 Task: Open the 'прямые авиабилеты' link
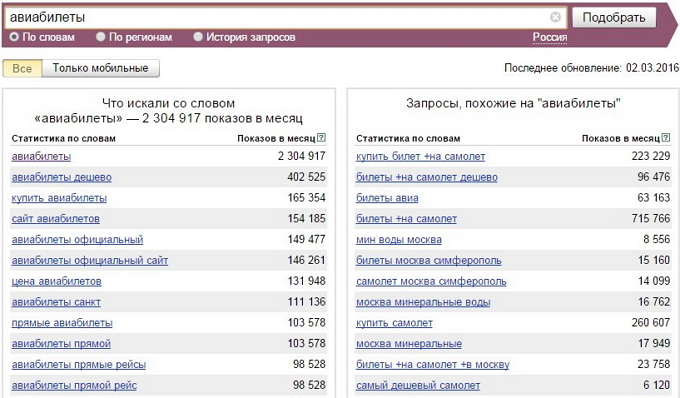(x=62, y=323)
